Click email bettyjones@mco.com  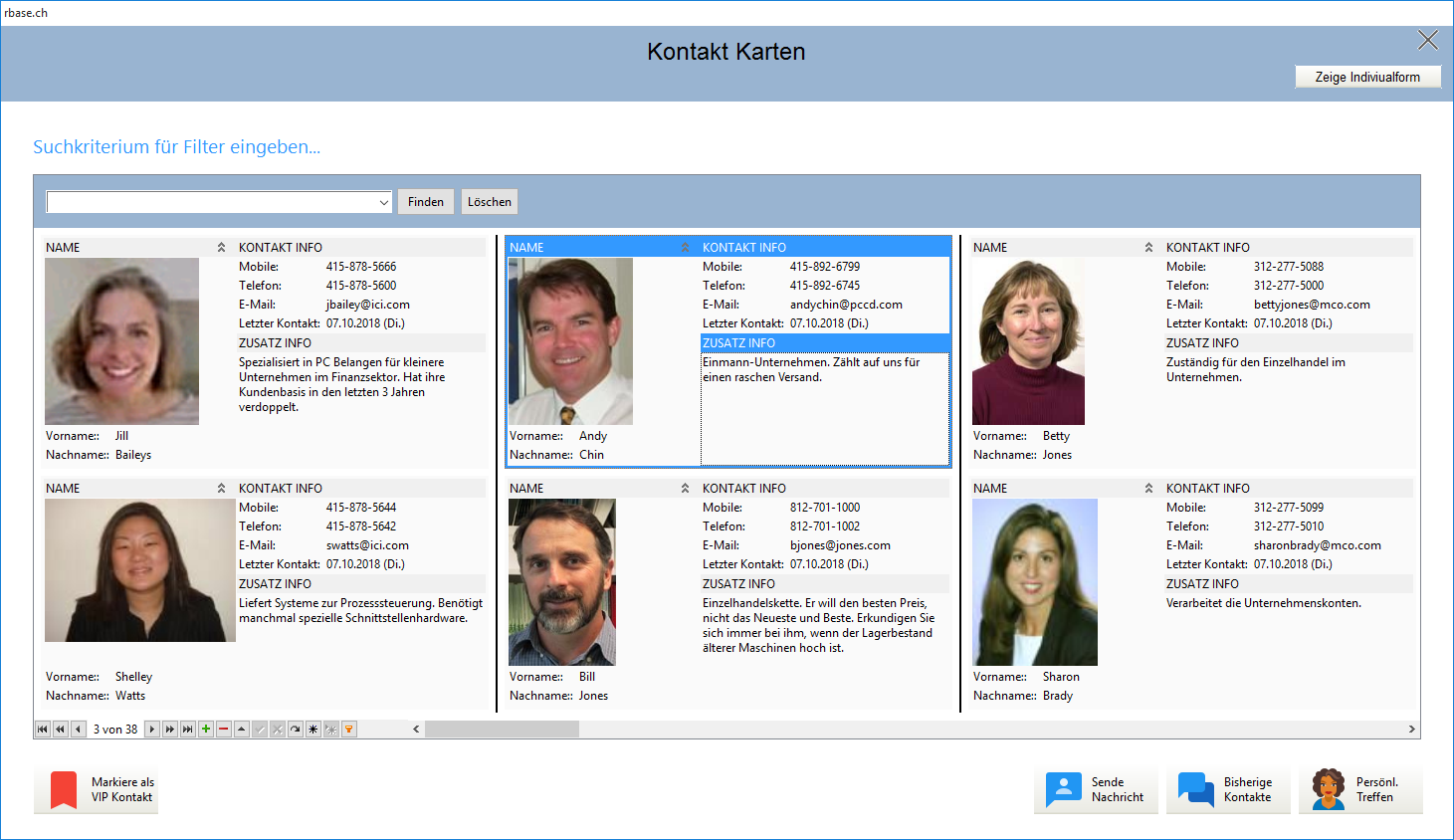pyautogui.click(x=1312, y=305)
